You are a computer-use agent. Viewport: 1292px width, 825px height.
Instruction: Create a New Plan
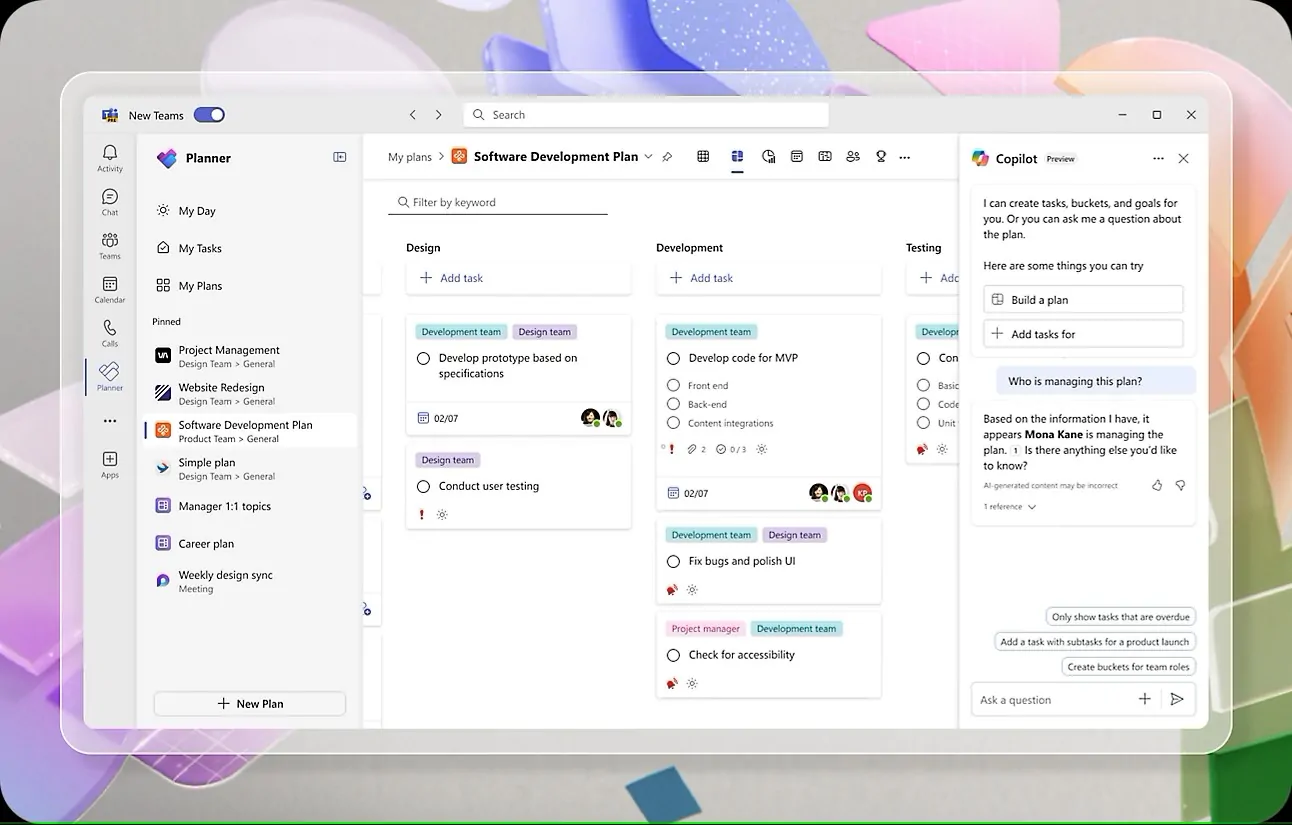(x=249, y=703)
